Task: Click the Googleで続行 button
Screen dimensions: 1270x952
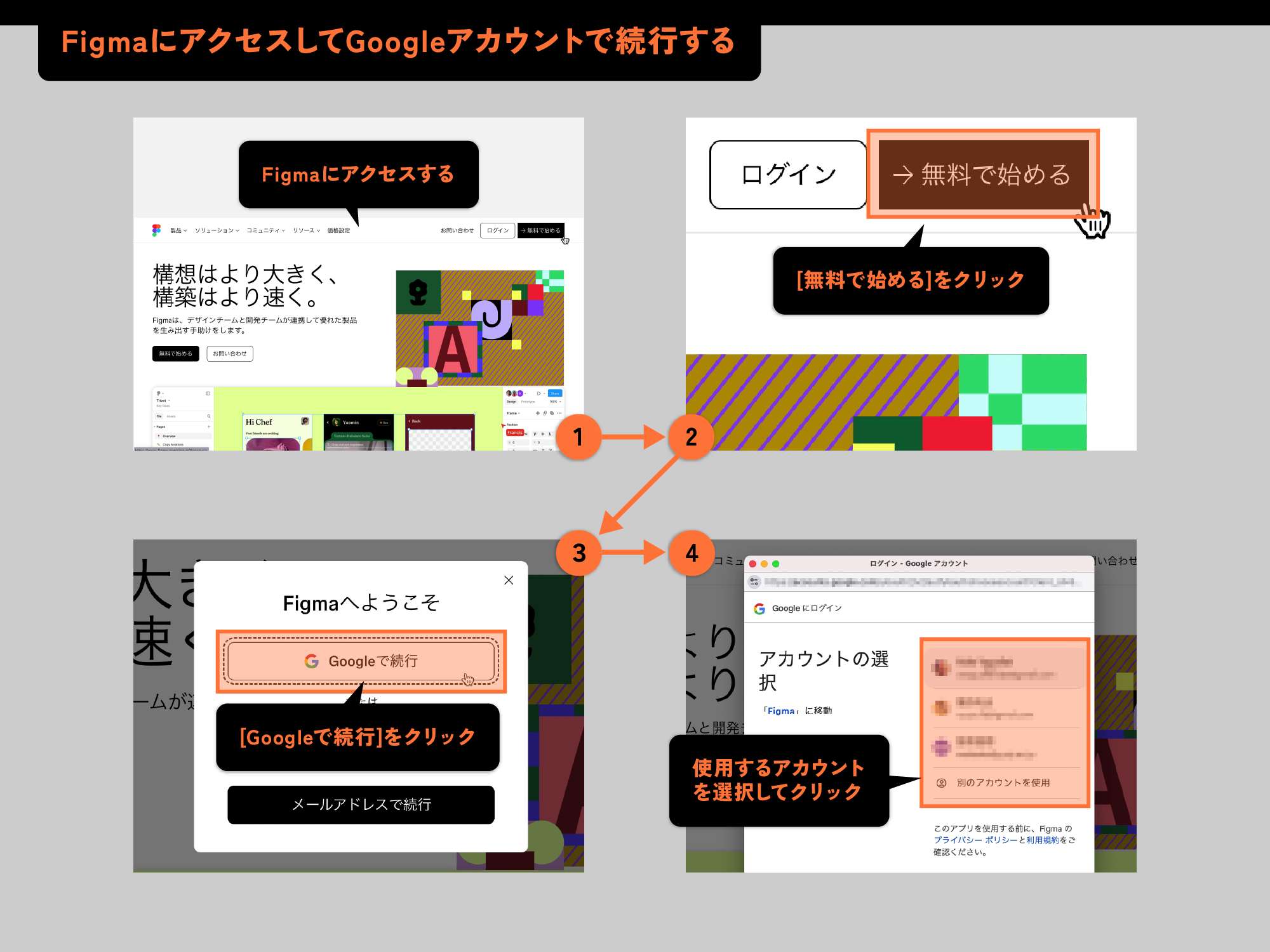Action: coord(361,661)
